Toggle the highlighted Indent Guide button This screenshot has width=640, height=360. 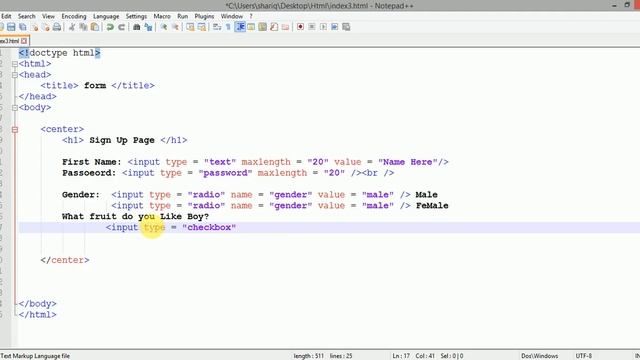[240, 27]
